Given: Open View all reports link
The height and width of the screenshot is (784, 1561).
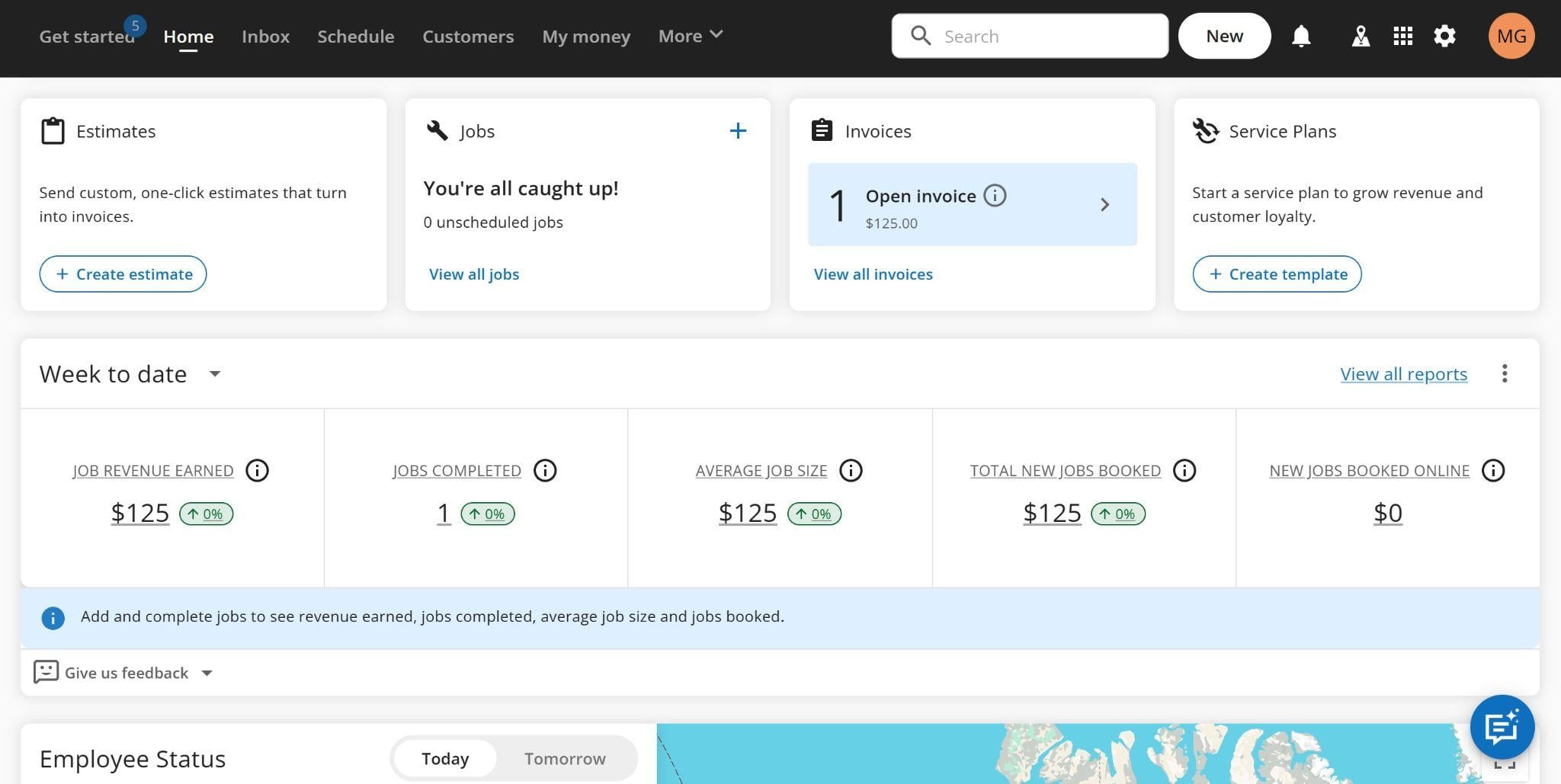Looking at the screenshot, I should click(1404, 374).
